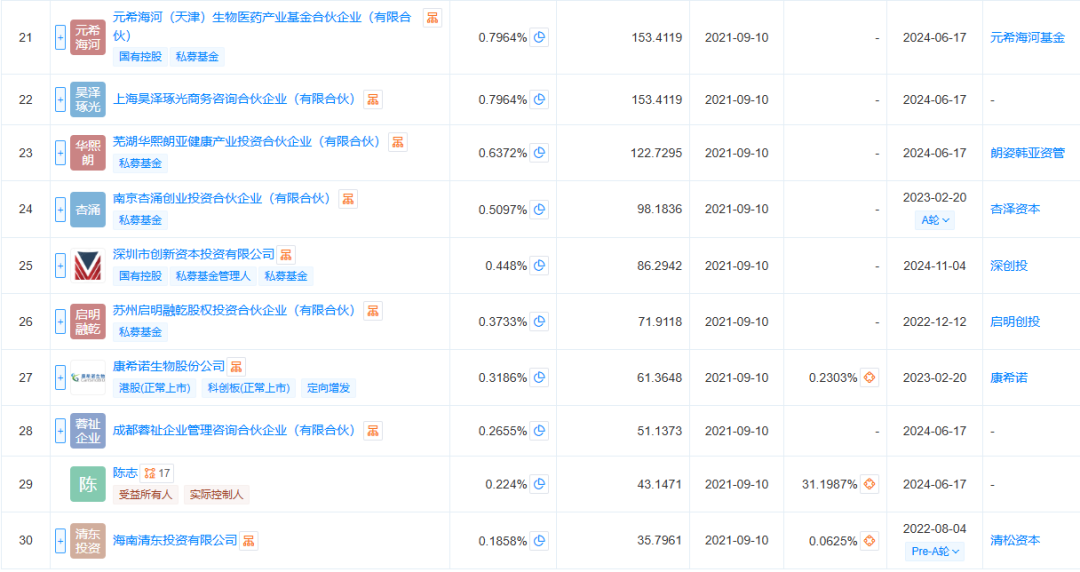This screenshot has width=1080, height=572.
Task: Open 南京杏涌创业投资合伙企业 link
Action: (222, 198)
